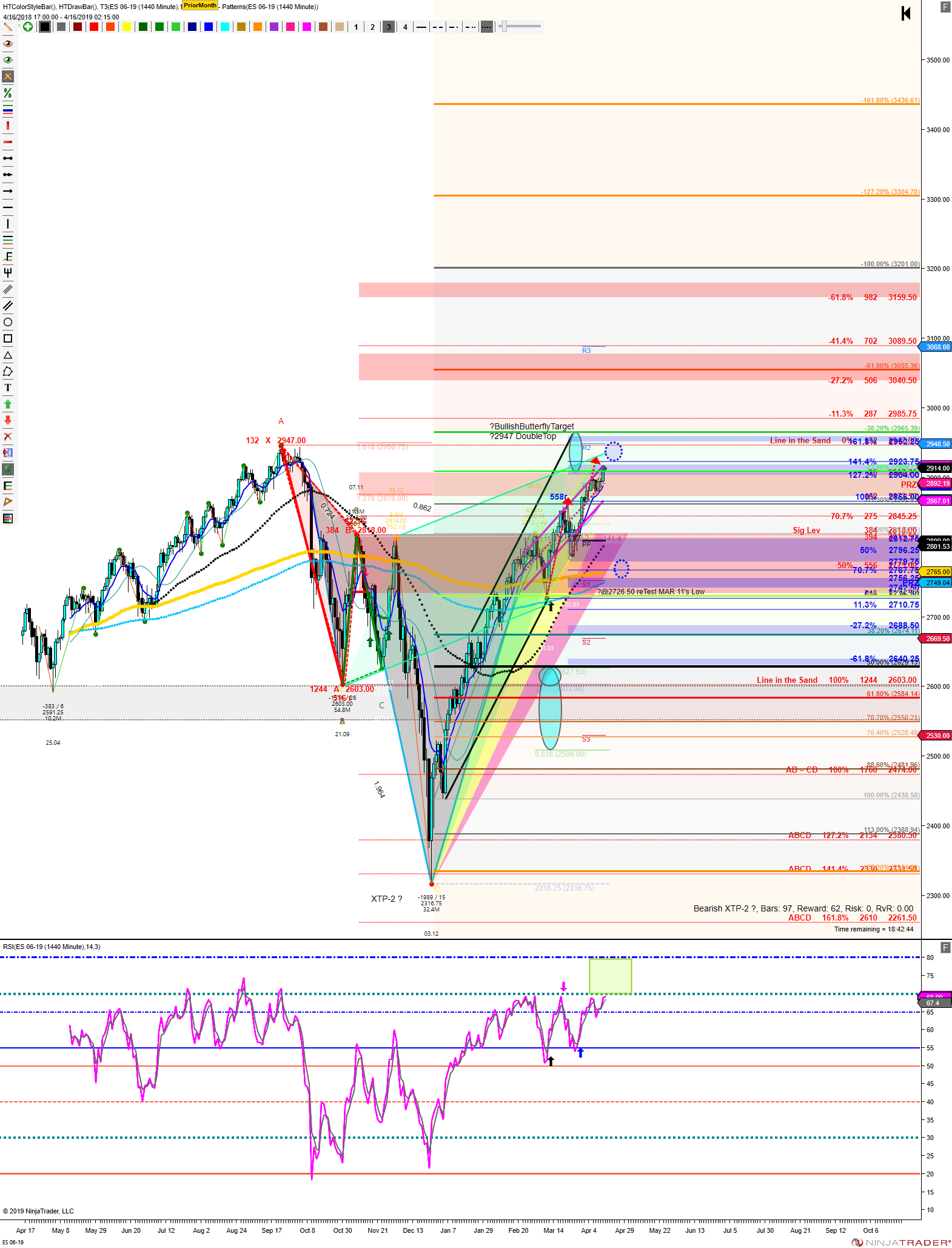Pick the purple color swatch
Viewport: 952px width, 1248px height.
(x=274, y=27)
